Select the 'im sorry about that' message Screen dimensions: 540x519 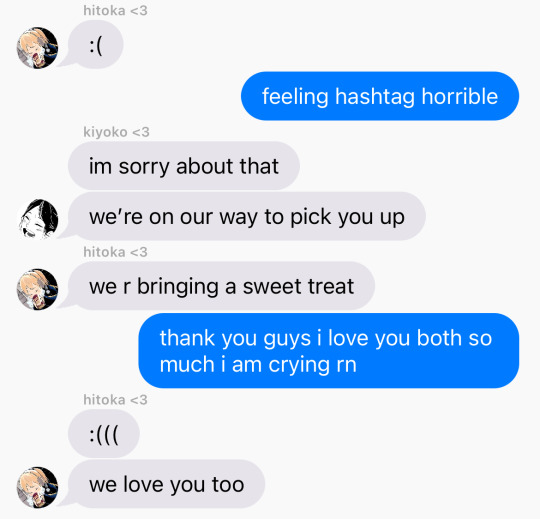tap(184, 166)
